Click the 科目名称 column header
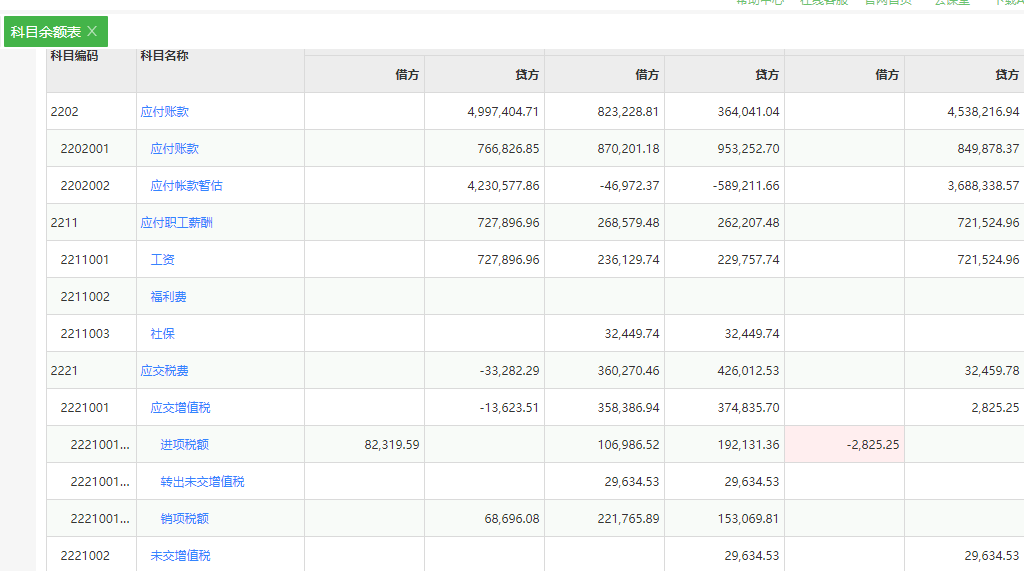This screenshot has width=1024, height=571. point(164,56)
